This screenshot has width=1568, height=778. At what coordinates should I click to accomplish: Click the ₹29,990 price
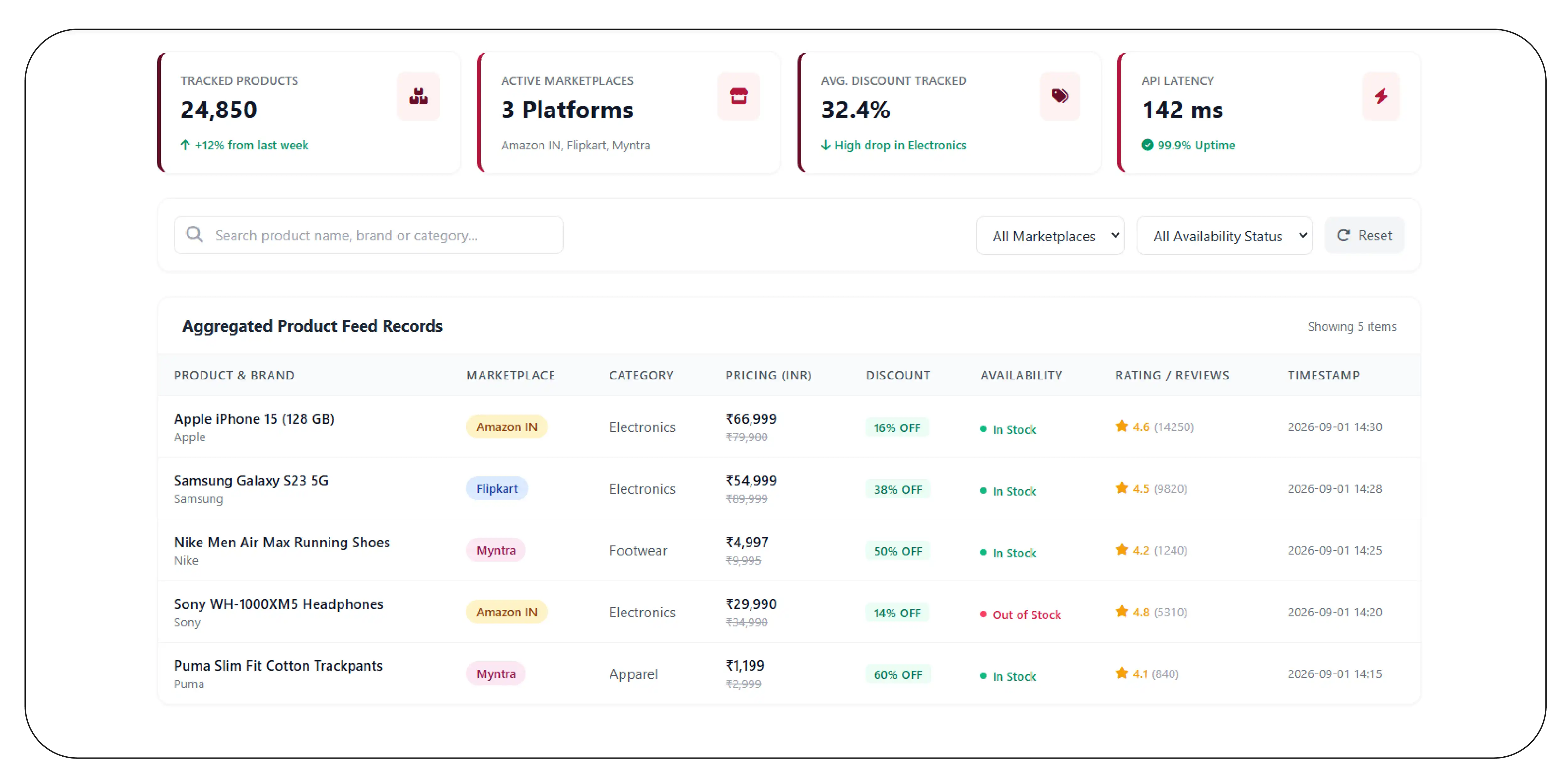pos(750,604)
